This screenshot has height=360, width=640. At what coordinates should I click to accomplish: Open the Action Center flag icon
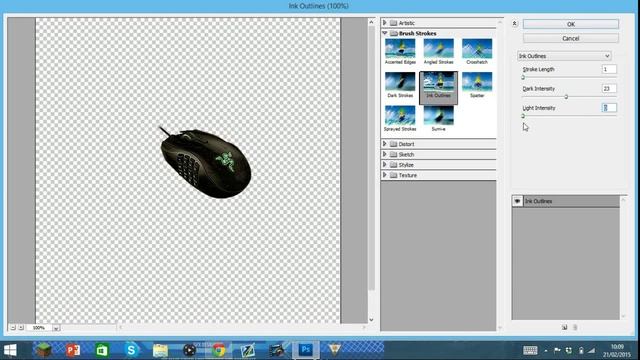(x=557, y=350)
